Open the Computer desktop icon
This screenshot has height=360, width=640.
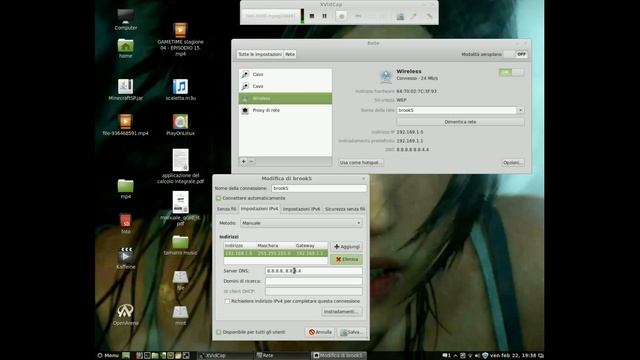[125, 19]
